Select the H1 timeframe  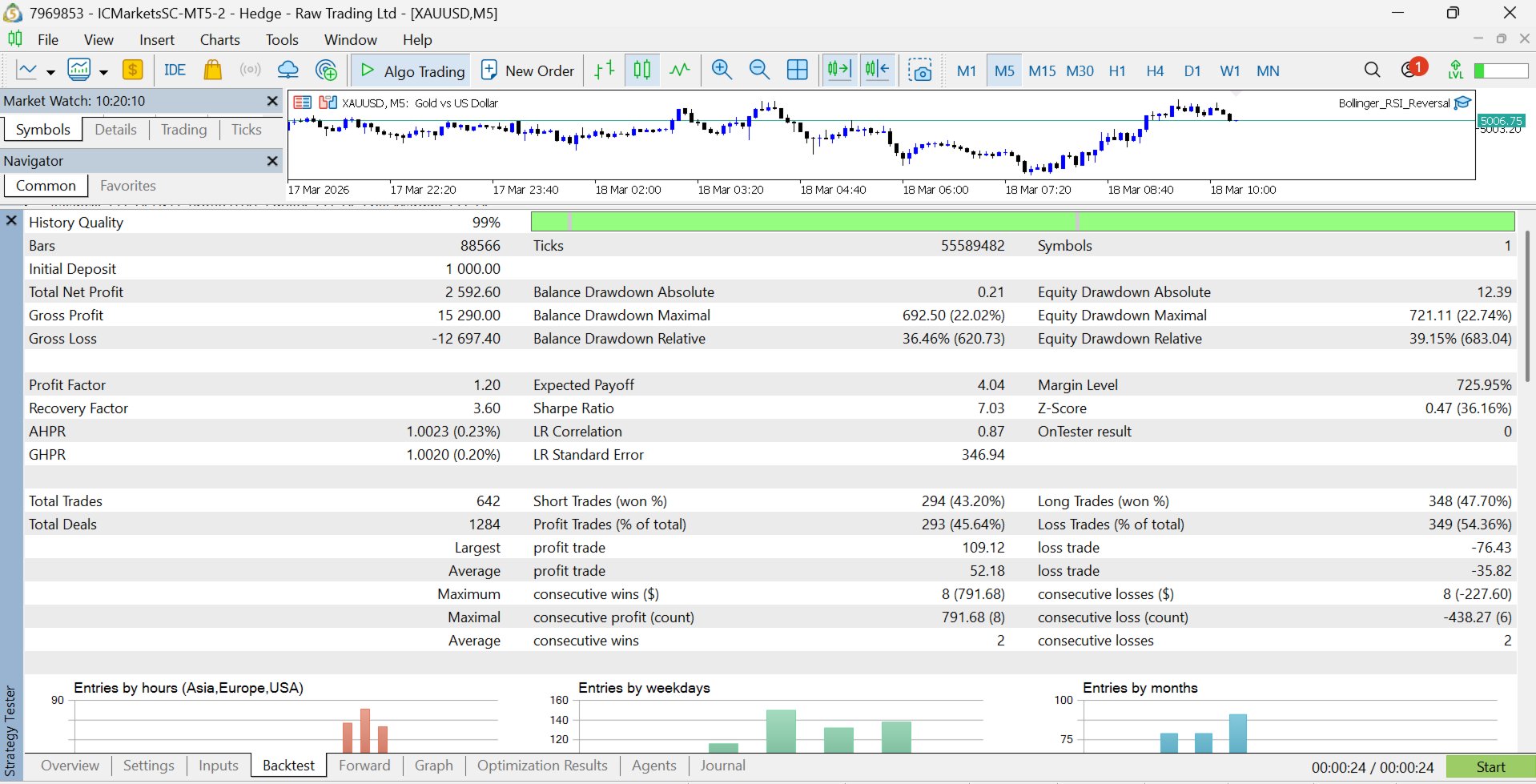[1117, 70]
